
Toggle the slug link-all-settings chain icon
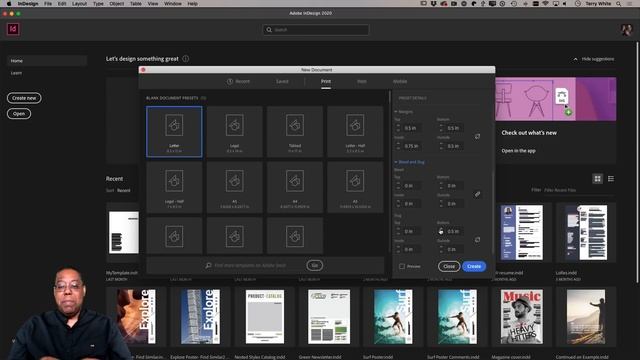[477, 240]
